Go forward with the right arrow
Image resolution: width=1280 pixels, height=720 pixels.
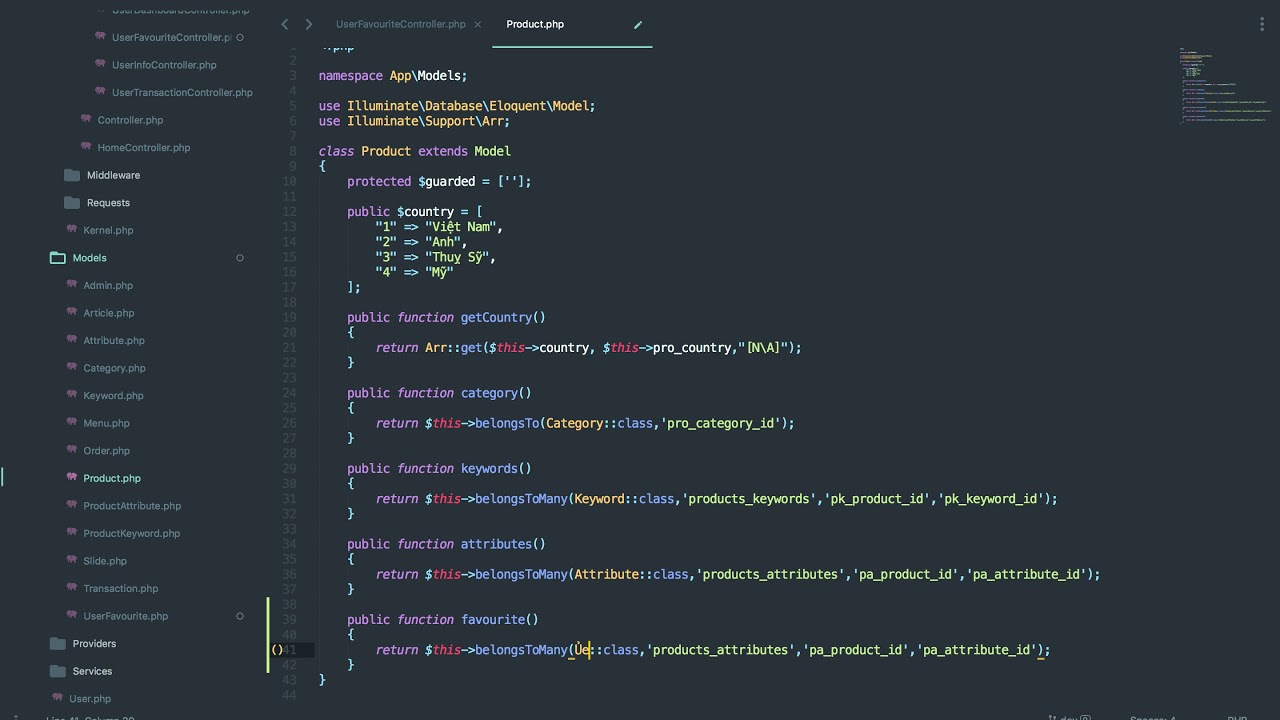click(308, 24)
